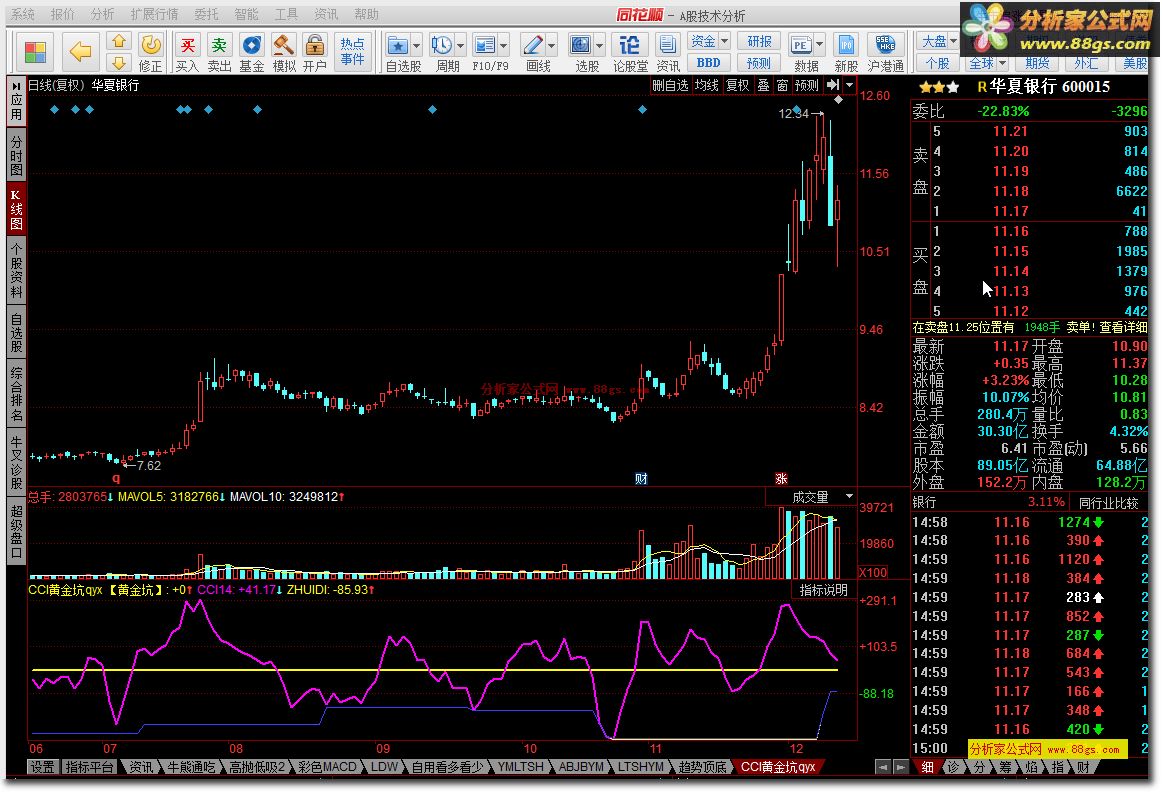Open the 系统 menu
1162x792 pixels.
coord(23,14)
